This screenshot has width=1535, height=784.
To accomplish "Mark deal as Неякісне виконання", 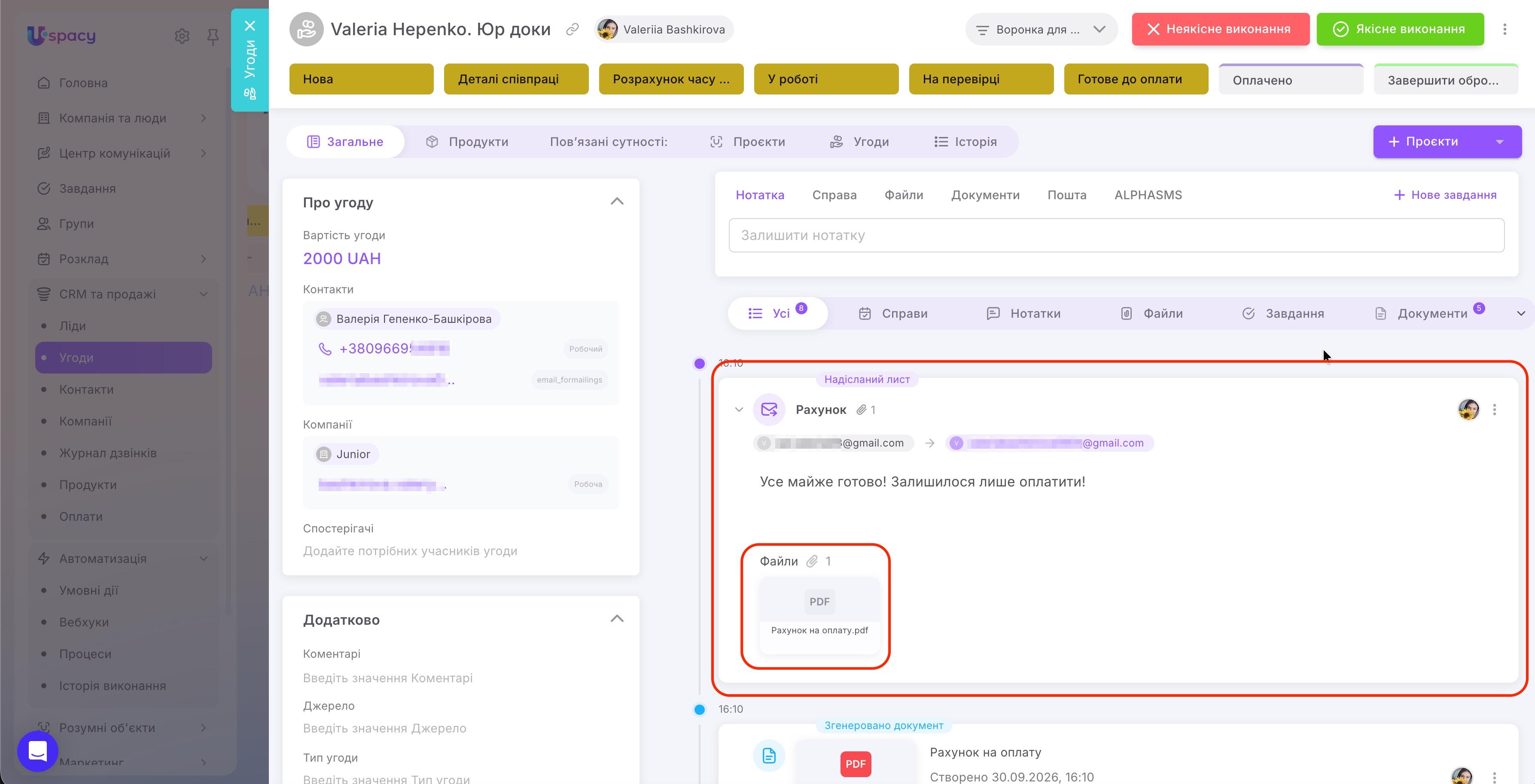I will [x=1220, y=29].
